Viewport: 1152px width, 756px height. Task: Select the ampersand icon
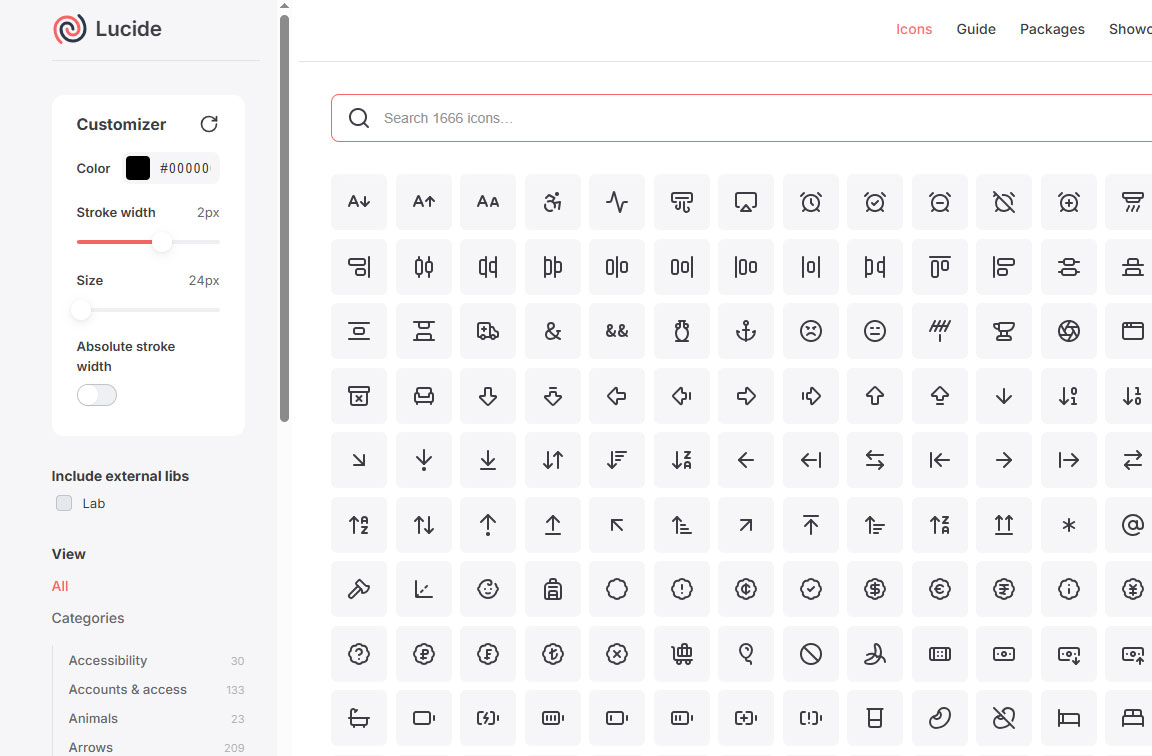pyautogui.click(x=553, y=331)
